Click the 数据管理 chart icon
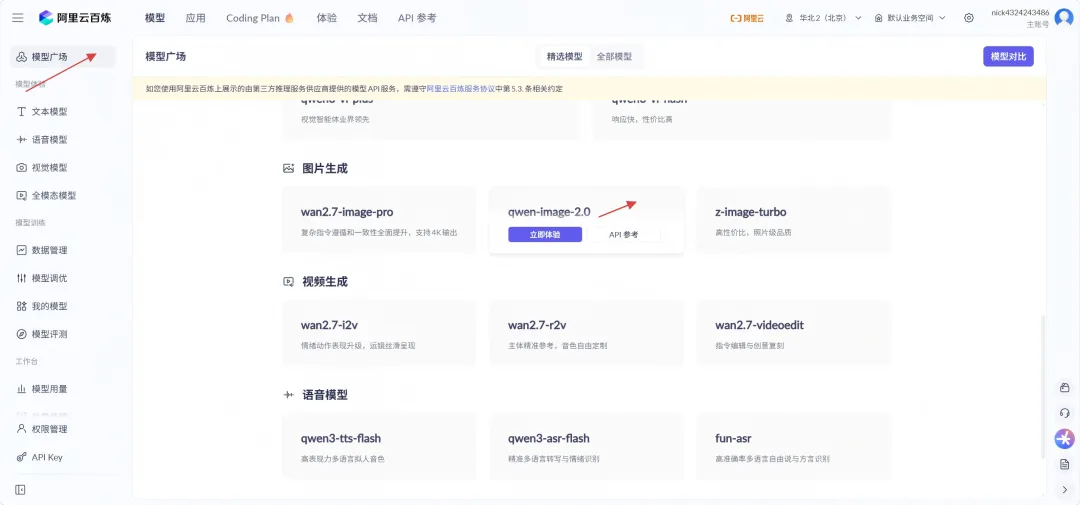1080x505 pixels. click(21, 250)
